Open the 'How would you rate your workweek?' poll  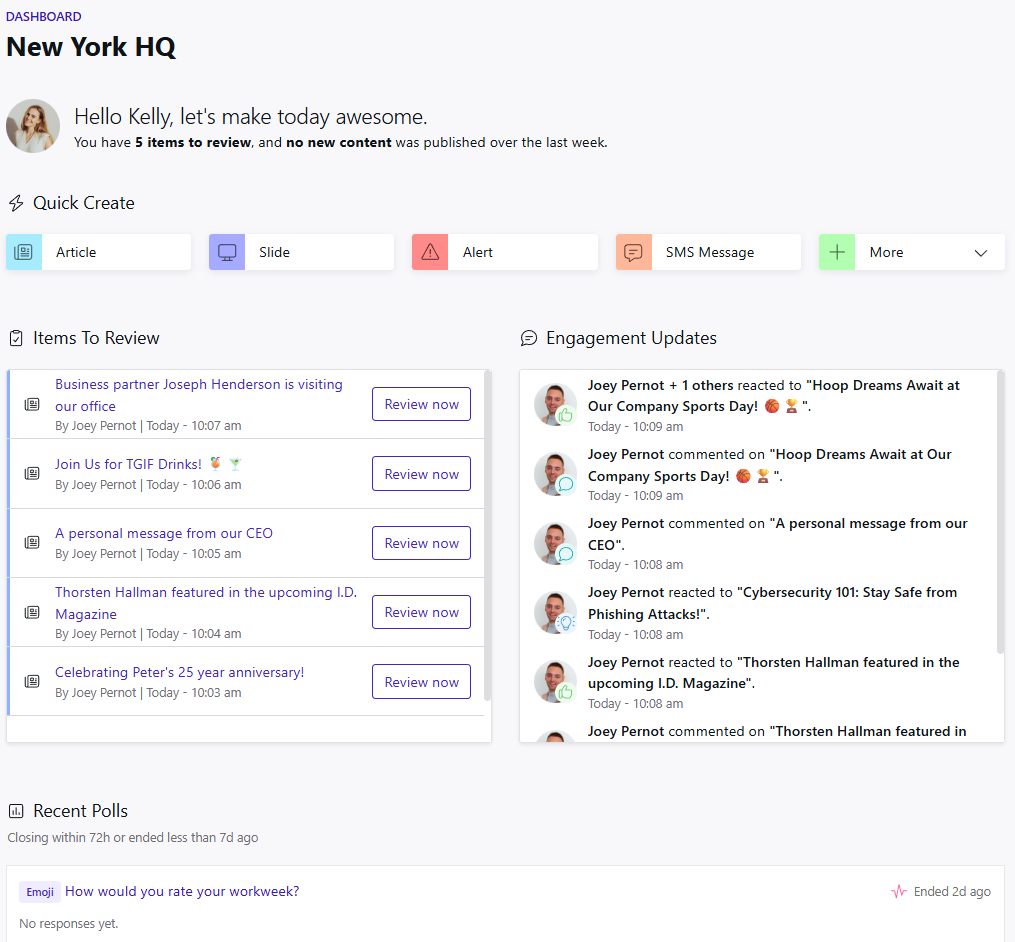182,891
